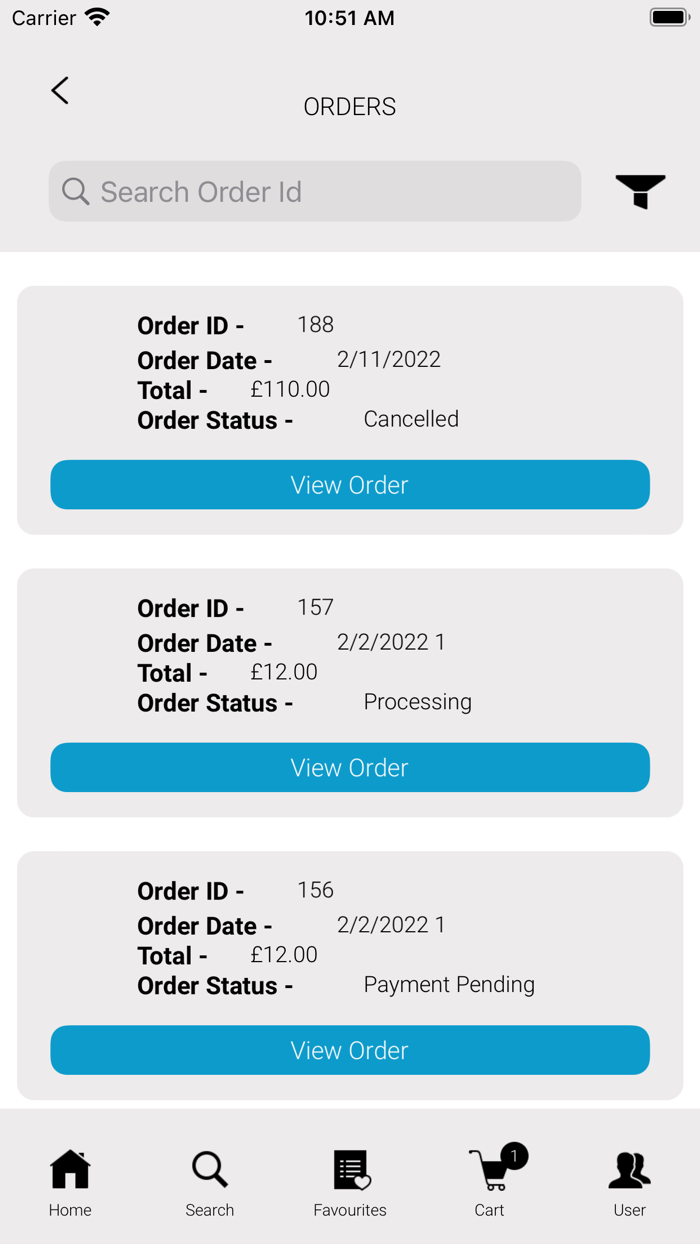View Order for order 188
Viewport: 700px width, 1244px height.
pos(349,484)
